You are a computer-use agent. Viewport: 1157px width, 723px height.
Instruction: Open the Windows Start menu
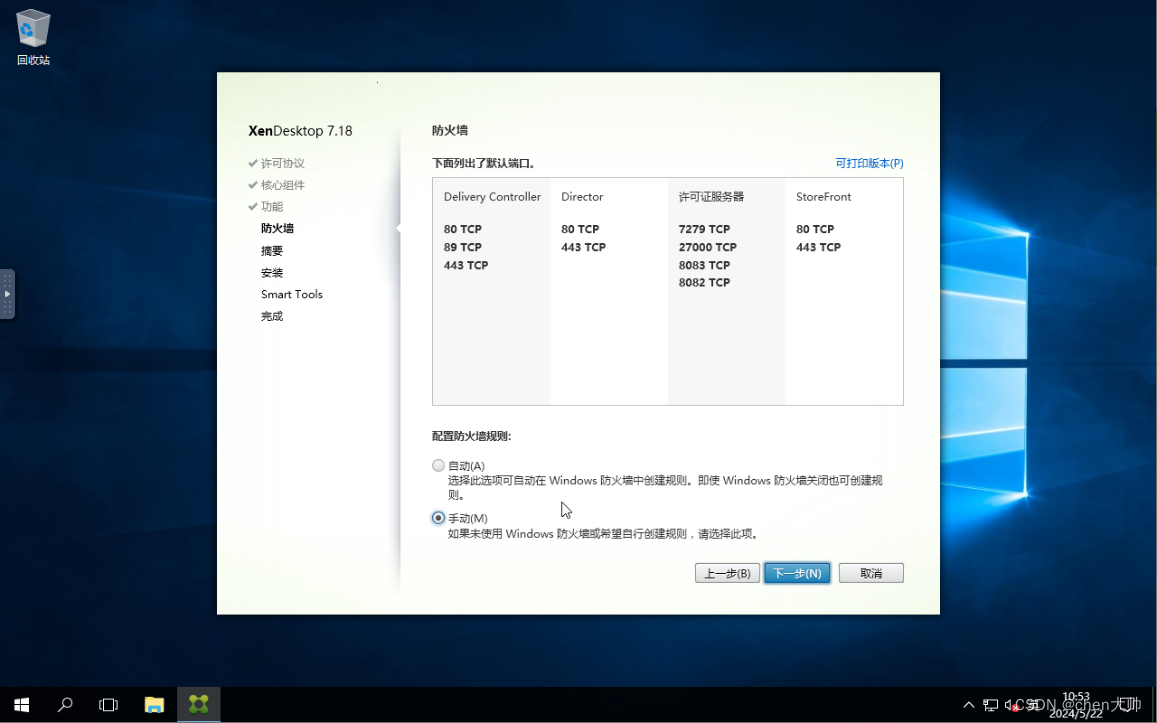21,705
